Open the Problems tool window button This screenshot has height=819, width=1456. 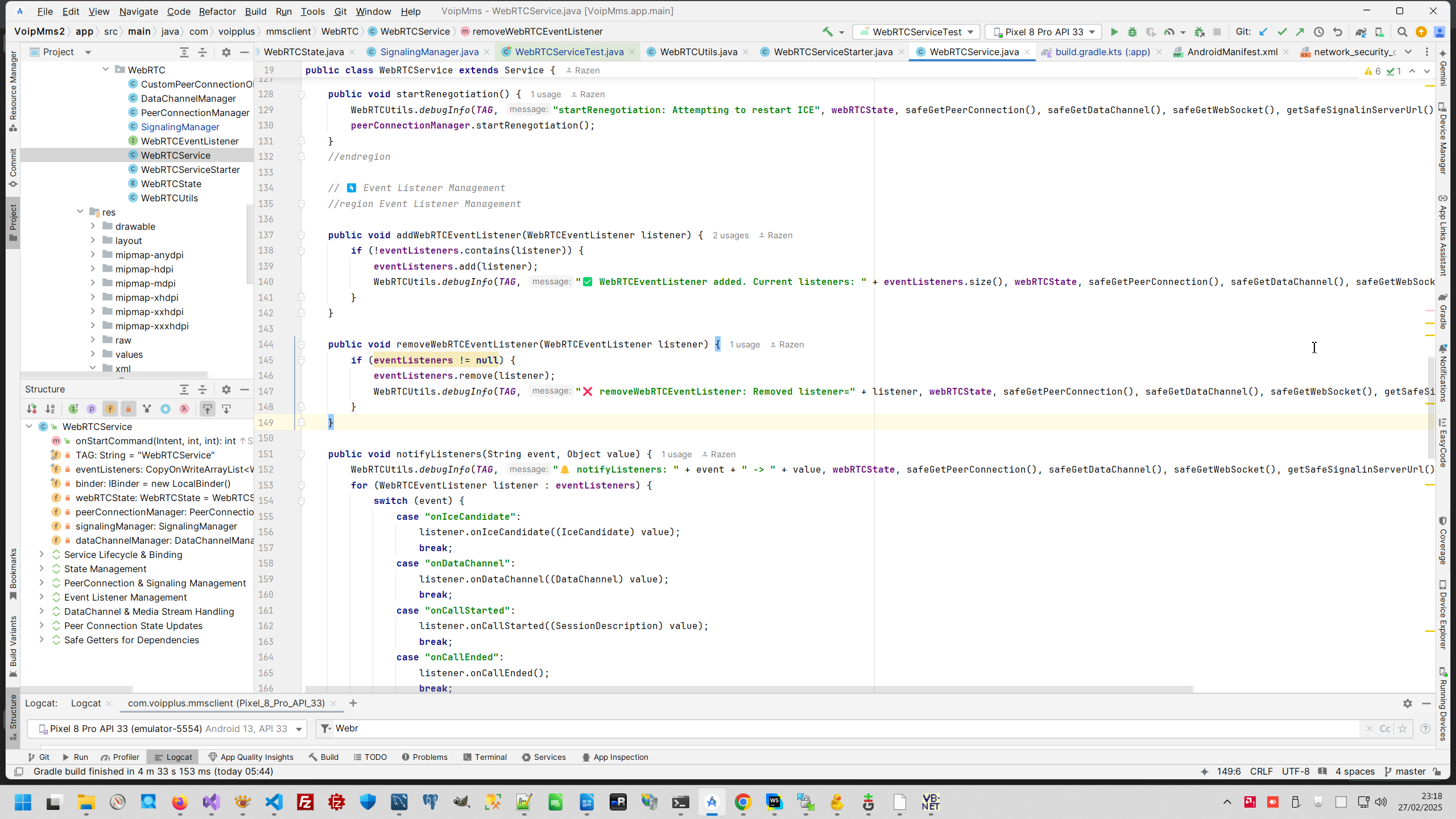point(424,757)
